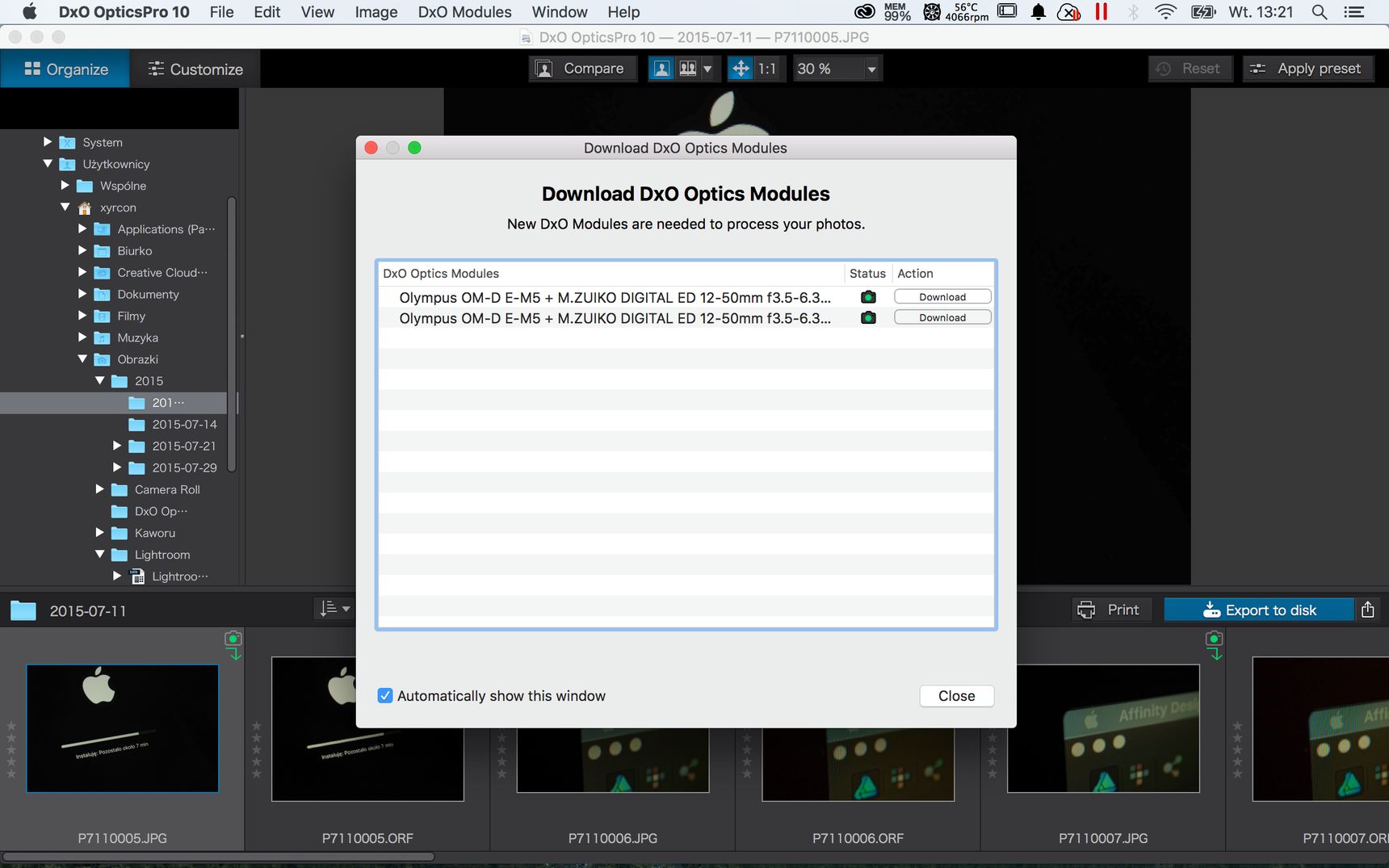Click the share icon beside Export to disk
This screenshot has height=868, width=1389.
(1367, 610)
